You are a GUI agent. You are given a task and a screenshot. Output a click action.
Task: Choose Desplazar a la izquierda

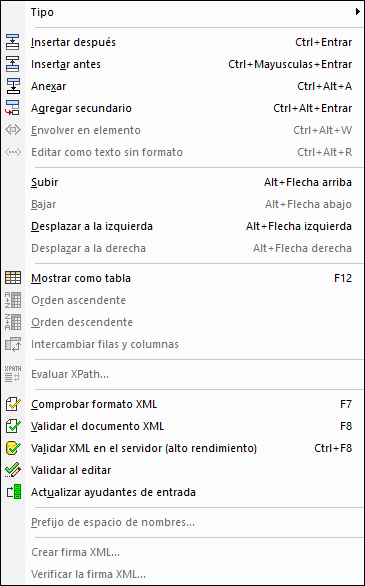(190, 226)
